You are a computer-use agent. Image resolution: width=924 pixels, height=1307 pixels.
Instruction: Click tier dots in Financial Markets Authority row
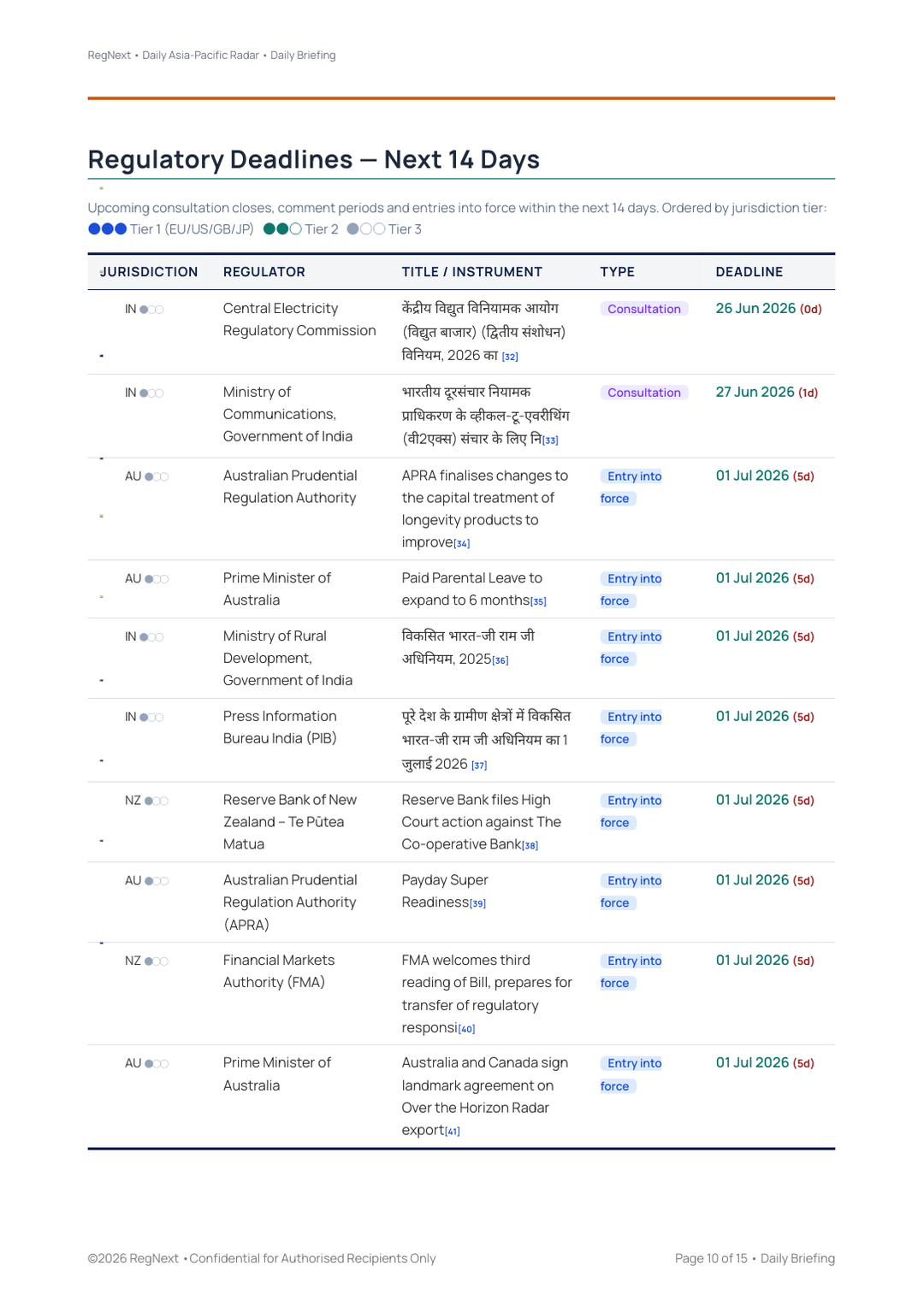pos(157,962)
